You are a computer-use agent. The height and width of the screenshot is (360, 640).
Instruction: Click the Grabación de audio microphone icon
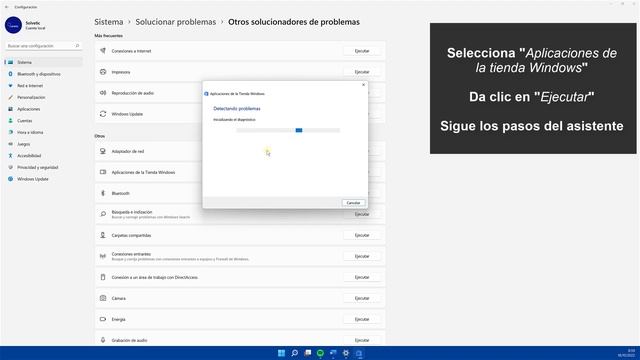click(x=103, y=340)
